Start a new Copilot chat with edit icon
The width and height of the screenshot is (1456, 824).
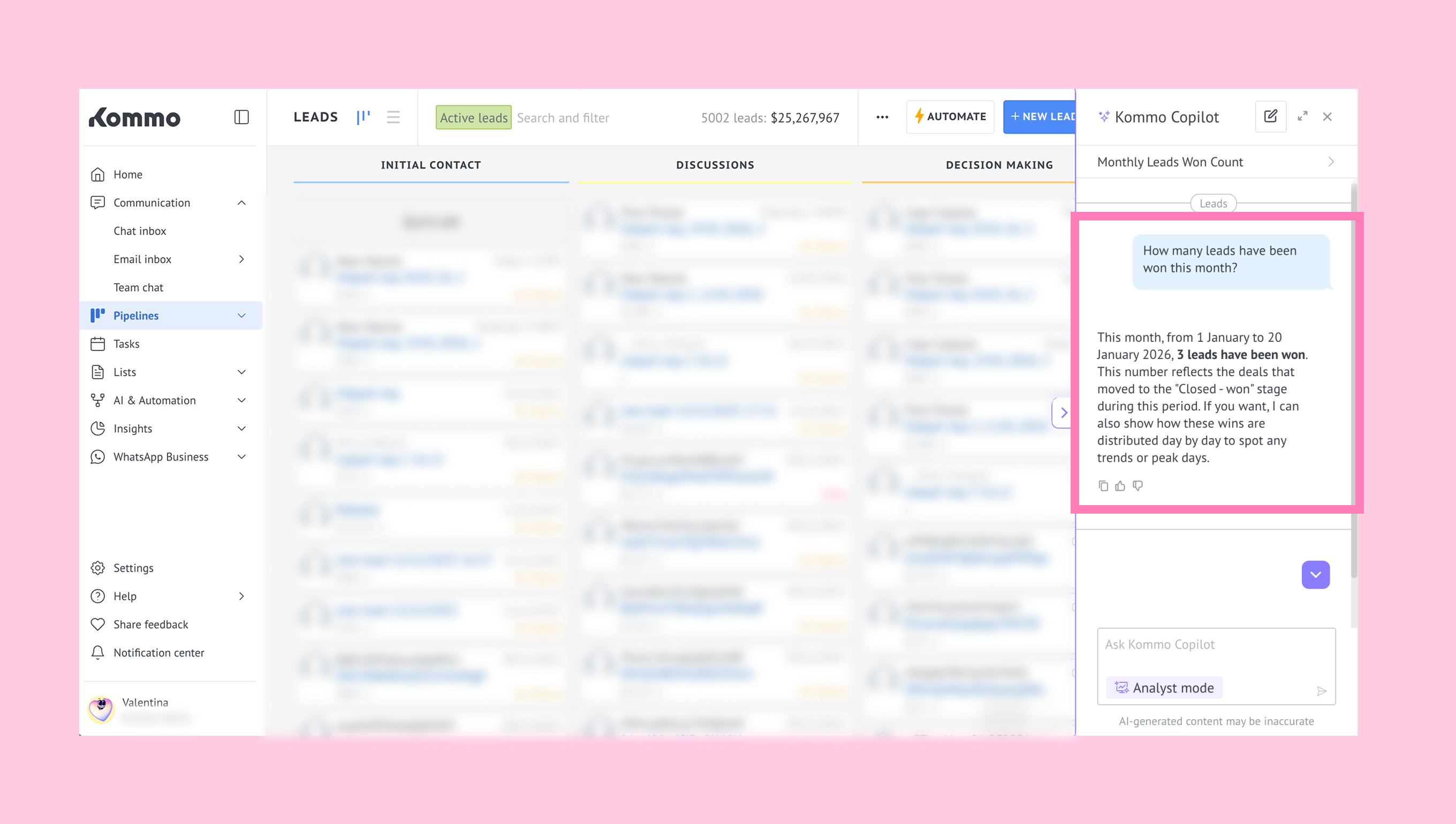point(1270,117)
